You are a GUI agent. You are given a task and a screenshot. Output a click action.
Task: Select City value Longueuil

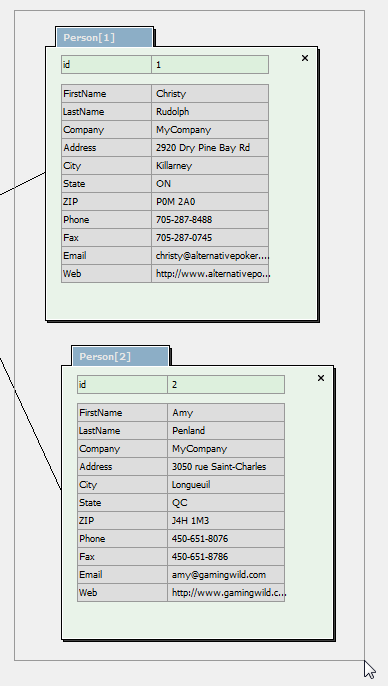click(226, 485)
